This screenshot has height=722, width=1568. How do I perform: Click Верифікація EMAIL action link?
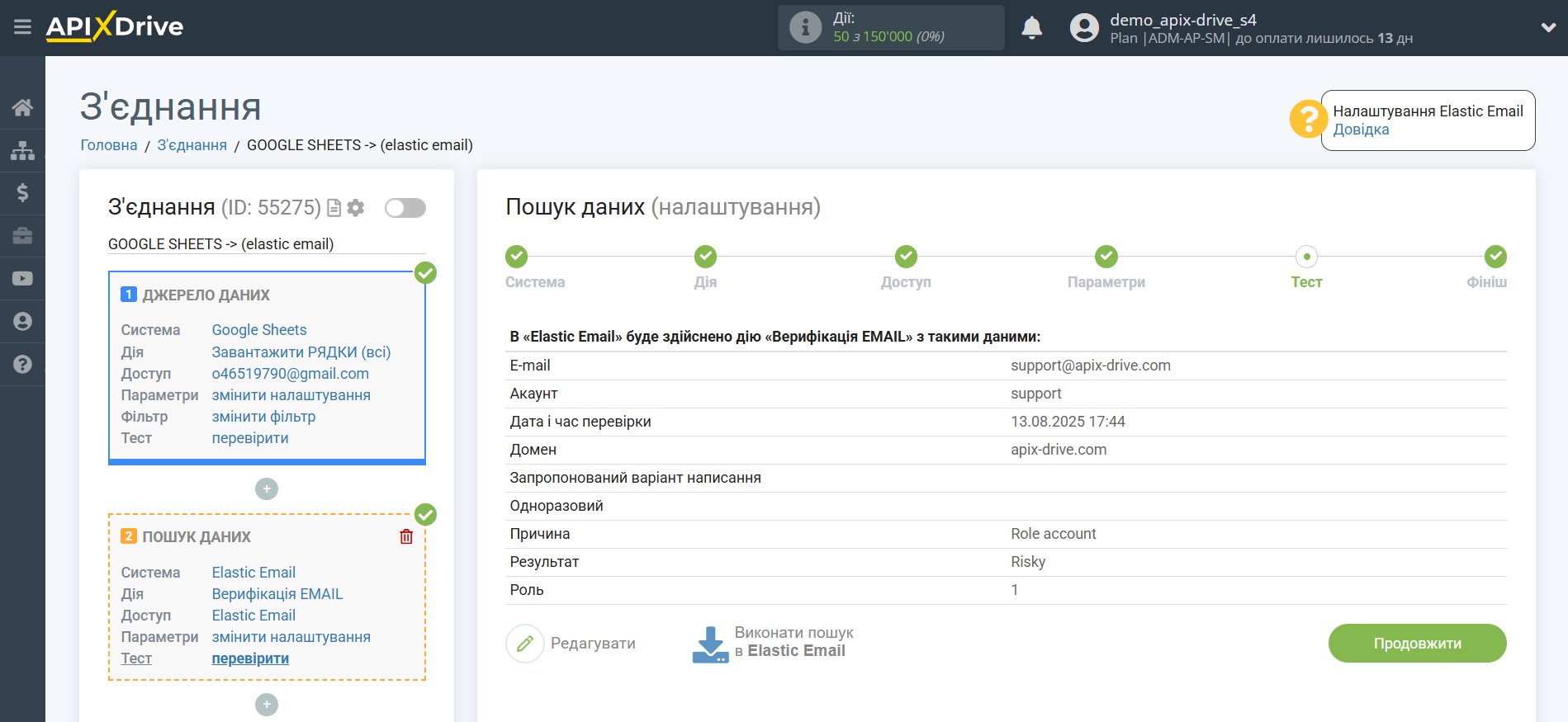click(x=277, y=594)
